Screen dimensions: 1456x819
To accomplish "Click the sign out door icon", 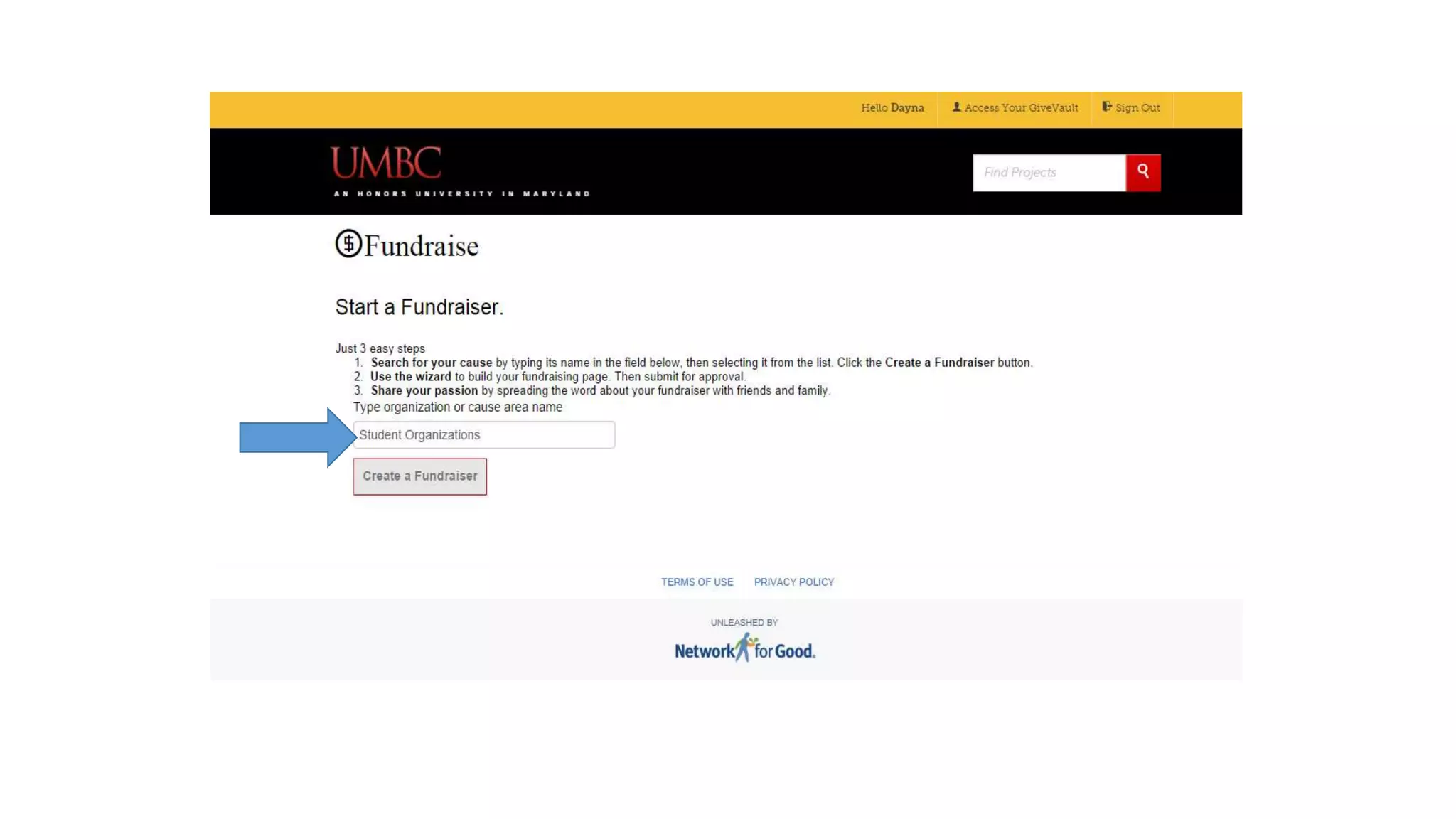I will (1106, 107).
